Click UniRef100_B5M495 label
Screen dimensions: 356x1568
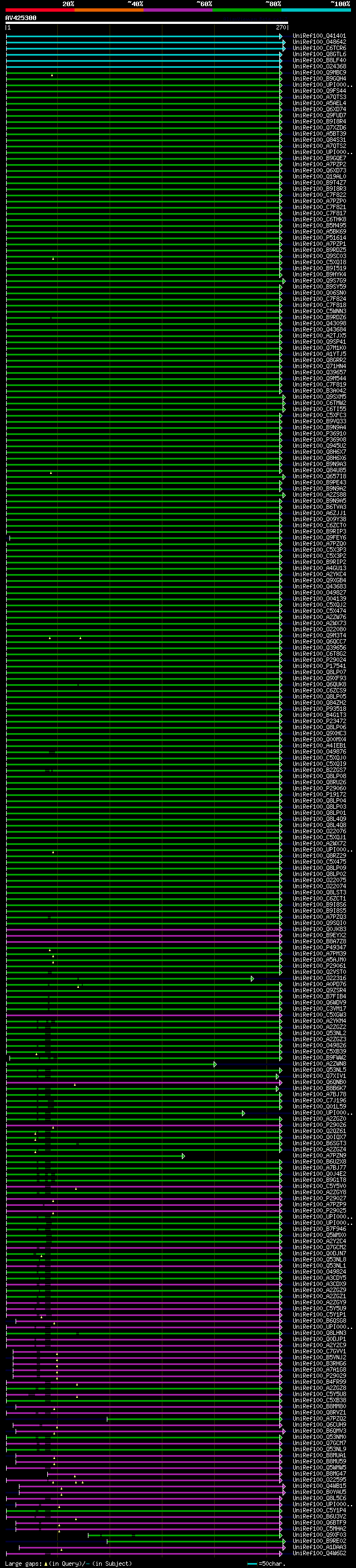[319, 225]
